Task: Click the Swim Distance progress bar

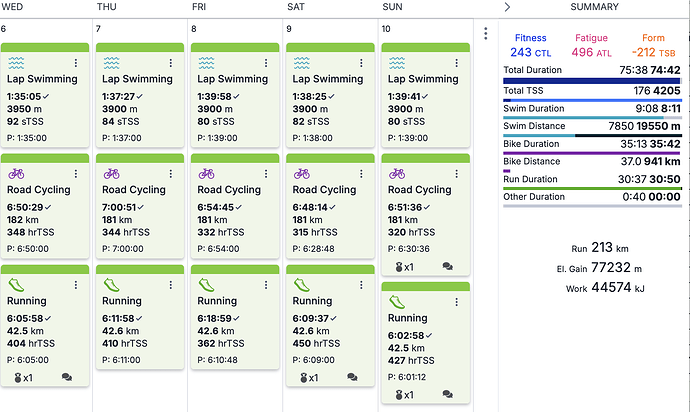Action: (x=592, y=135)
